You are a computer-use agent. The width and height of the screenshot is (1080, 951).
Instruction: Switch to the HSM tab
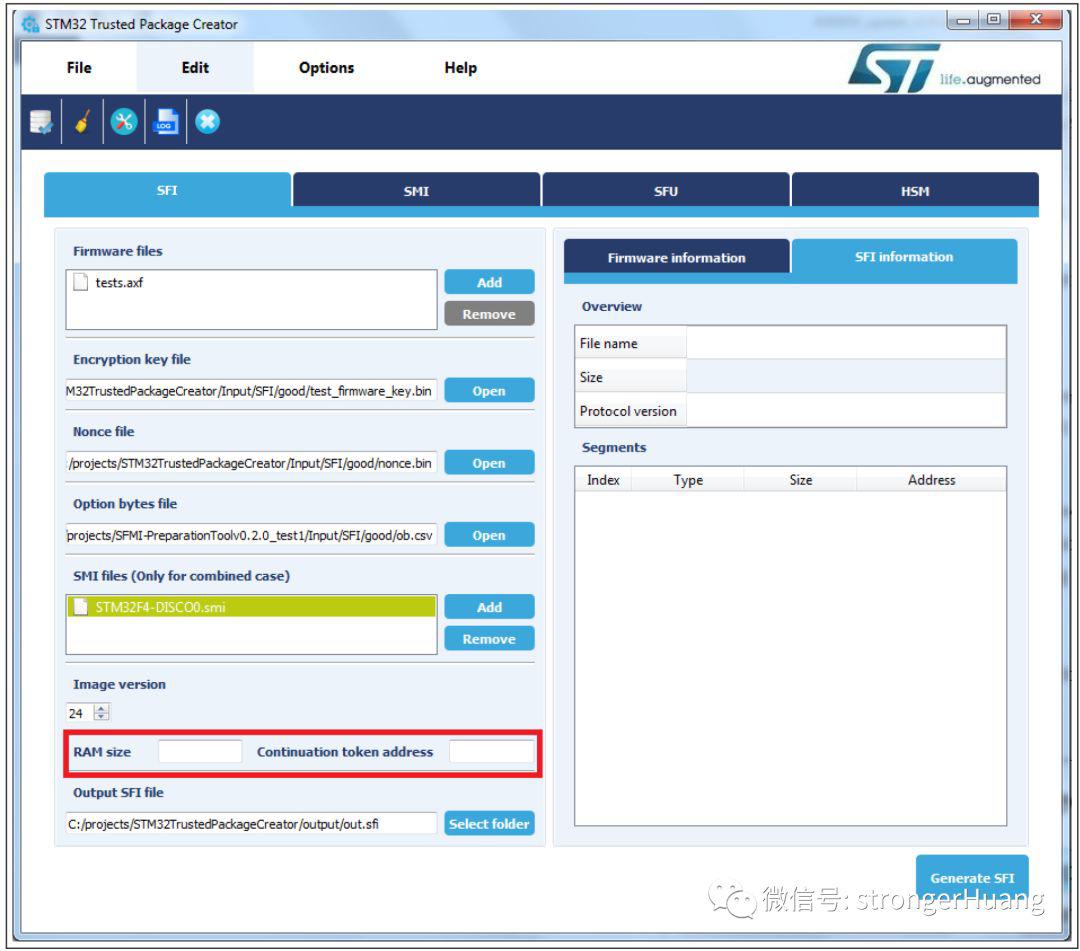tap(915, 191)
